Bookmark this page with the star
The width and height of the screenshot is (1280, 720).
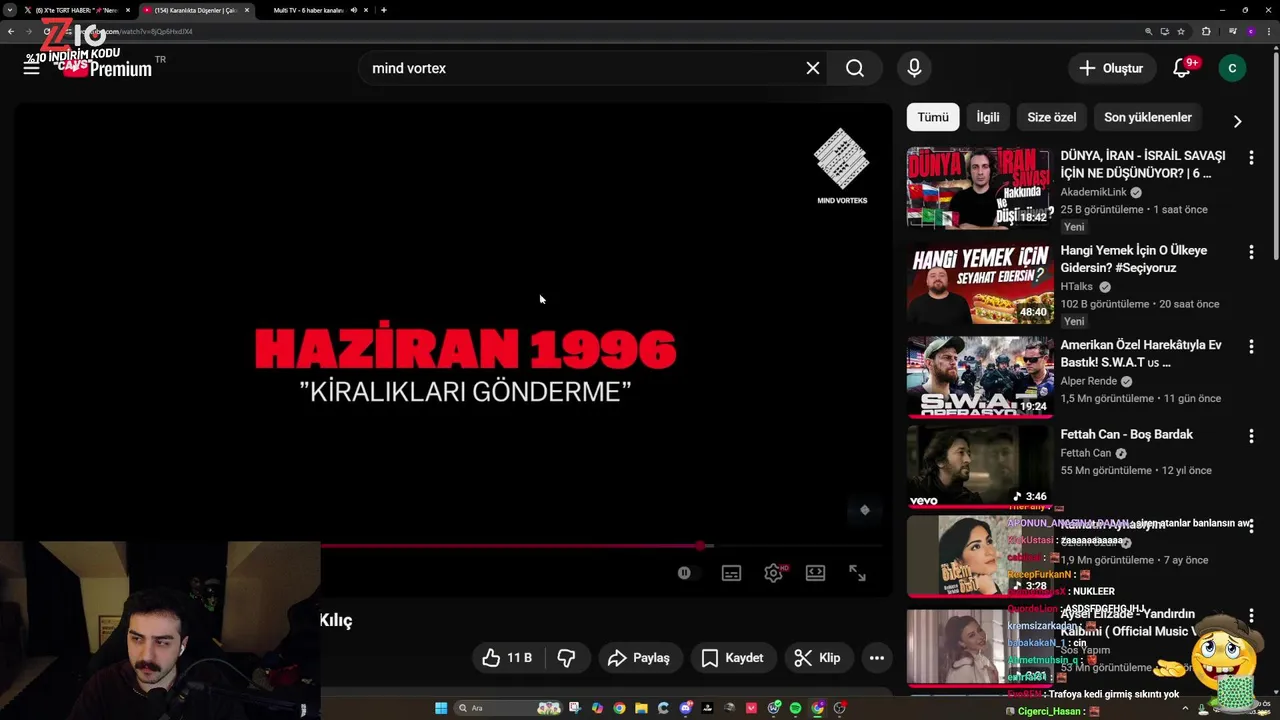point(1181,31)
